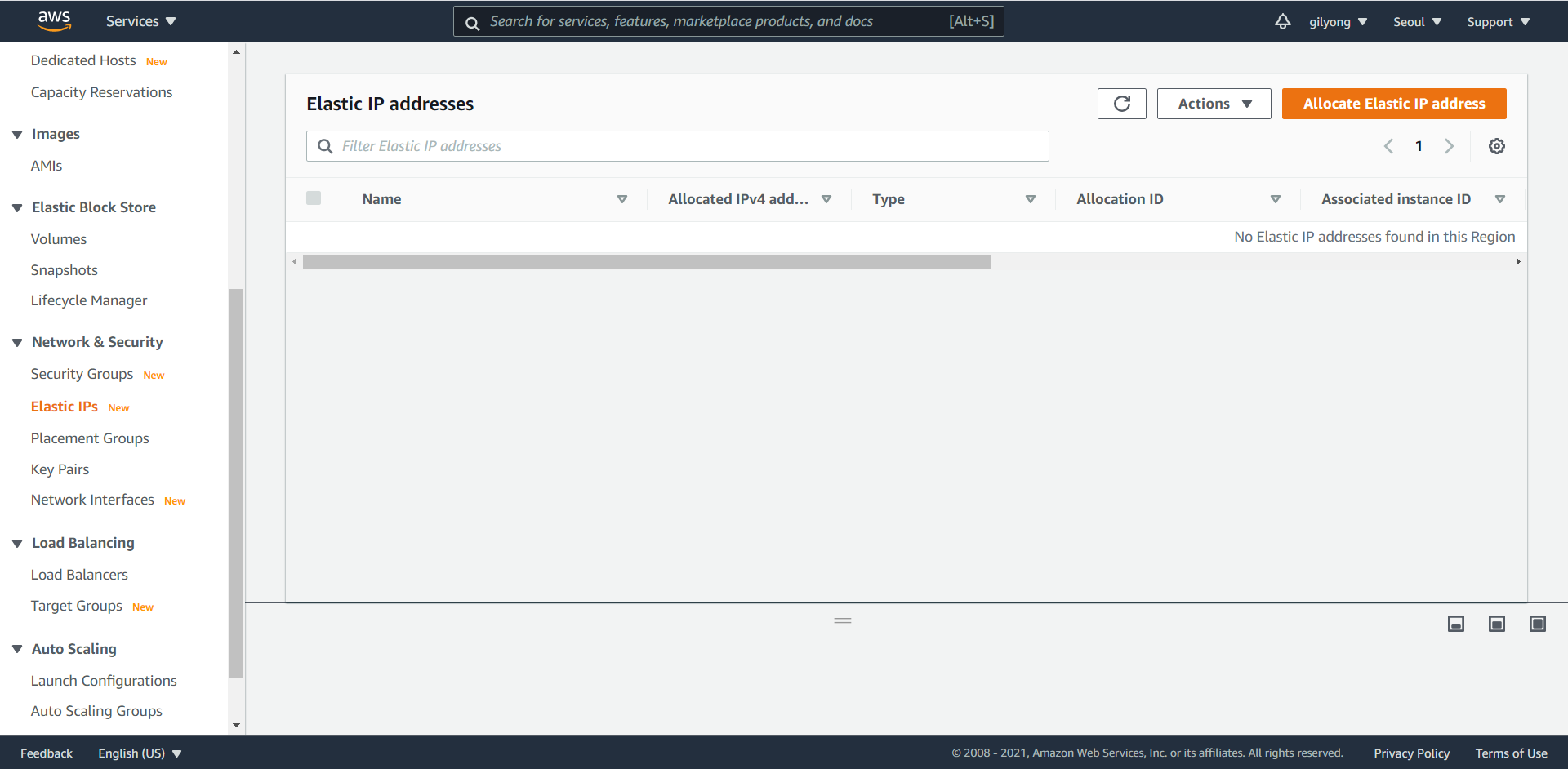Viewport: 1568px width, 769px height.
Task: Open English (US) language selector
Action: coord(140,753)
